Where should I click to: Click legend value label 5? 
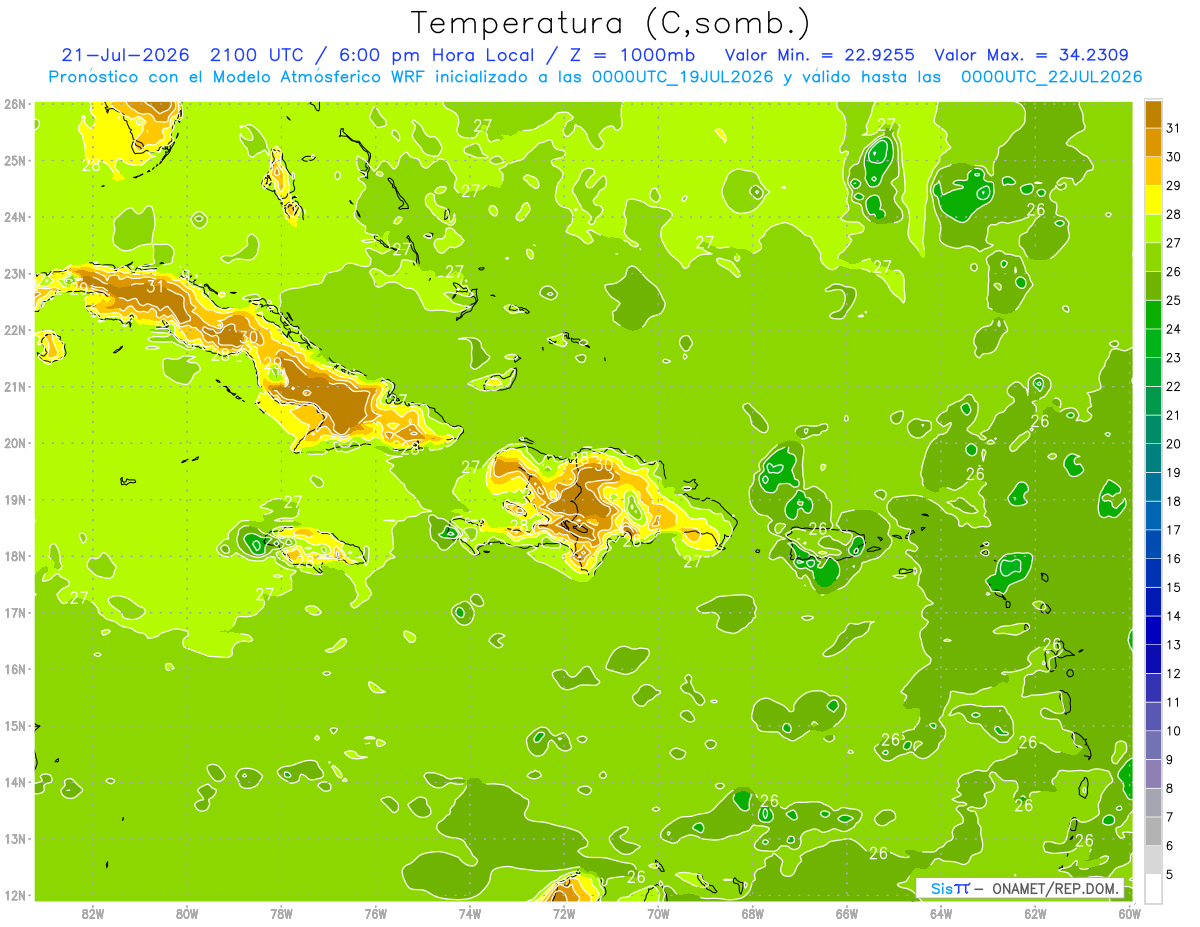tap(1171, 875)
